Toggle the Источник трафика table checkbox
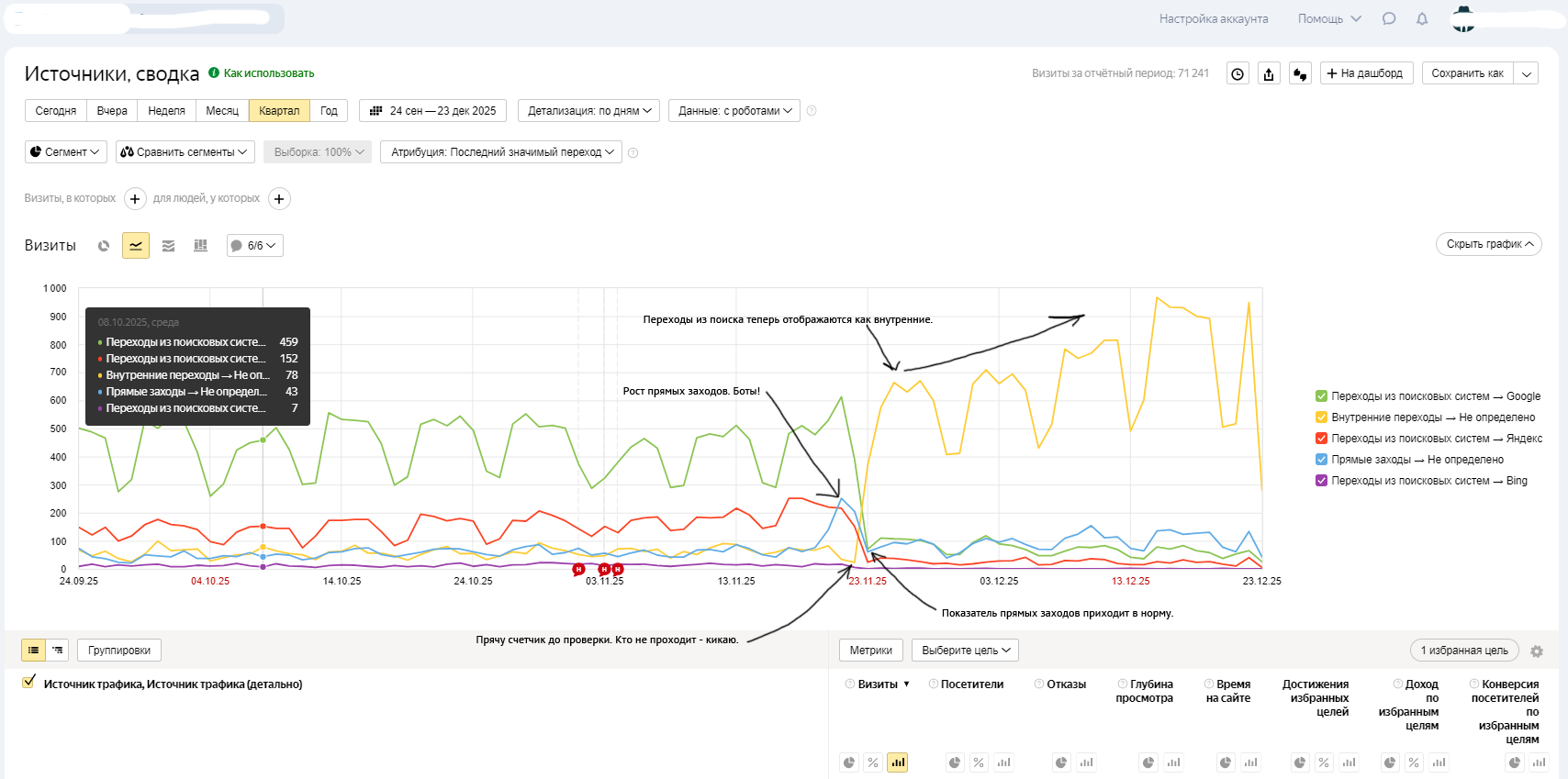Image resolution: width=1568 pixels, height=779 pixels. click(29, 682)
